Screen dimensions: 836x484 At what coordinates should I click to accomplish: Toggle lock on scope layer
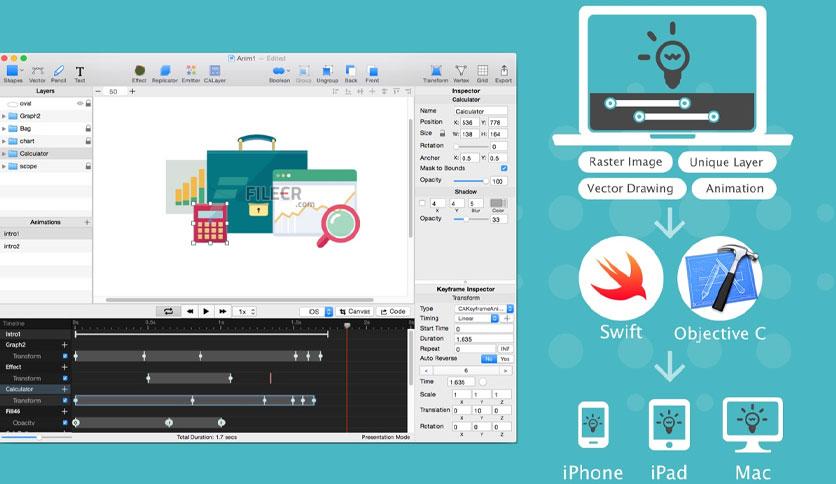tap(88, 166)
